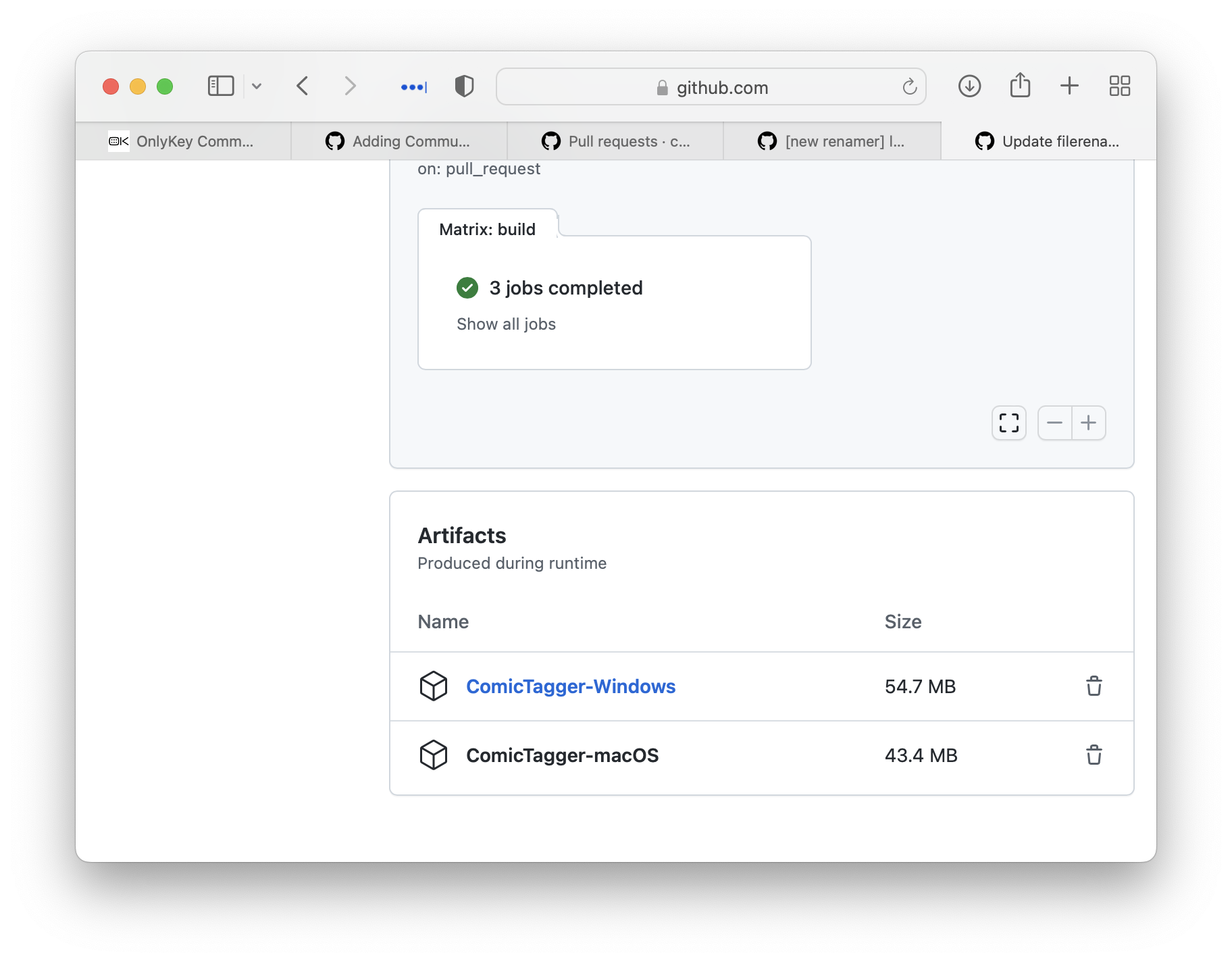Screen dimensions: 1232x962
Task: Show the tab overview grid
Action: tap(1119, 86)
